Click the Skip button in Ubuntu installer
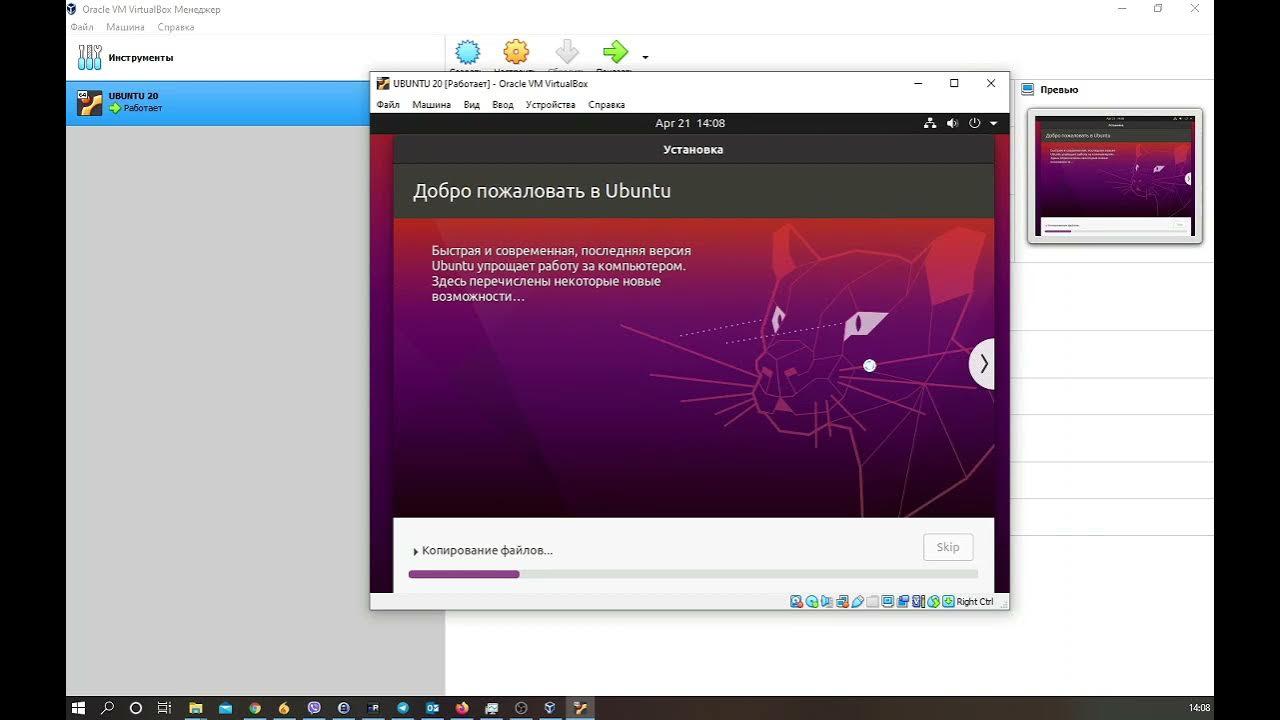 [948, 547]
